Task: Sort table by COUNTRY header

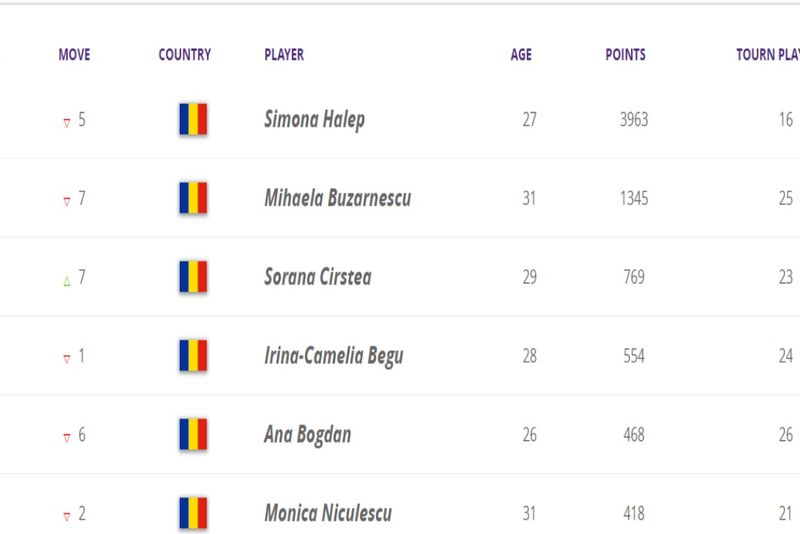Action: 184,55
